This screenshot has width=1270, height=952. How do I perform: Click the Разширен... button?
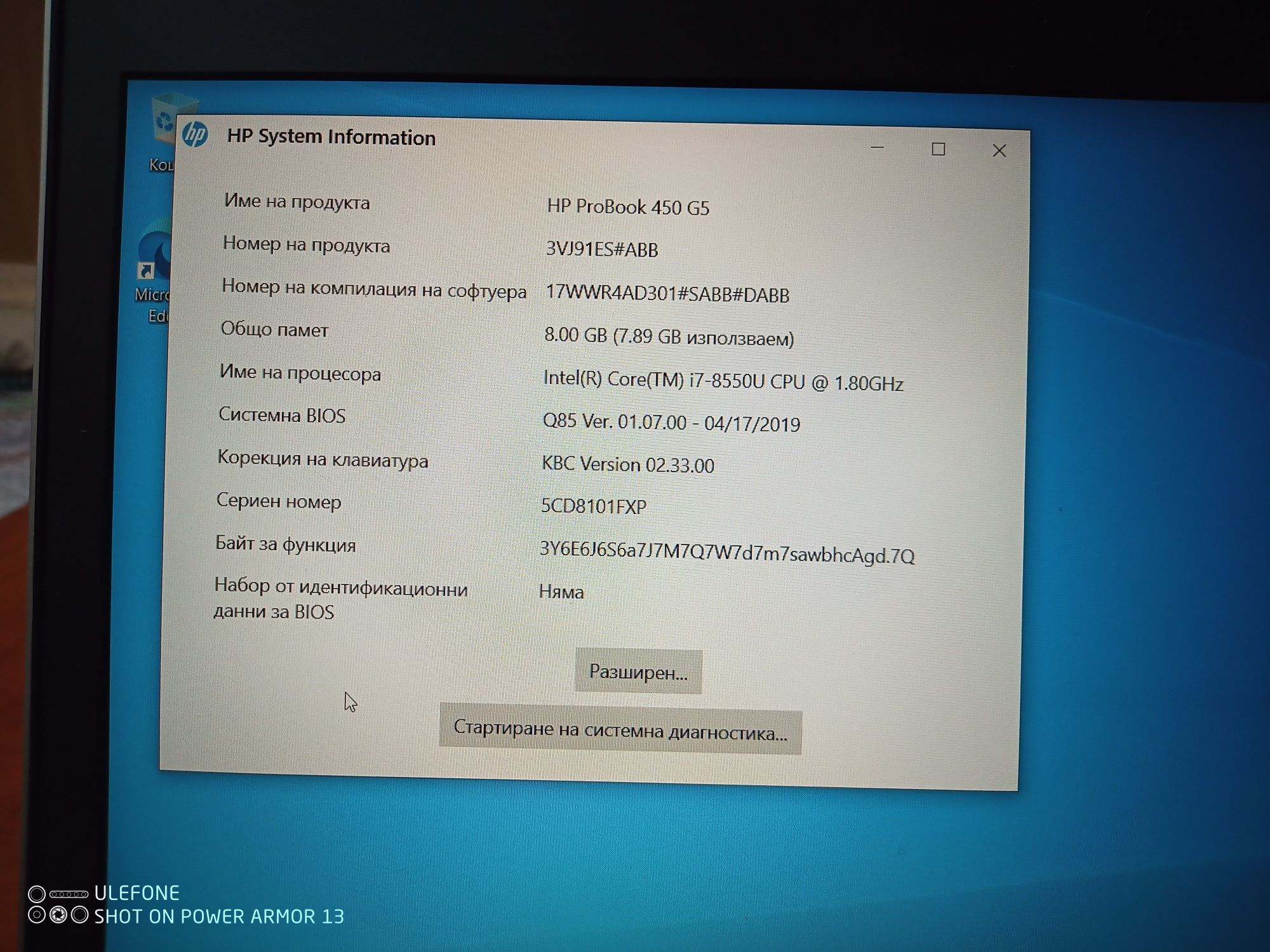pos(638,671)
